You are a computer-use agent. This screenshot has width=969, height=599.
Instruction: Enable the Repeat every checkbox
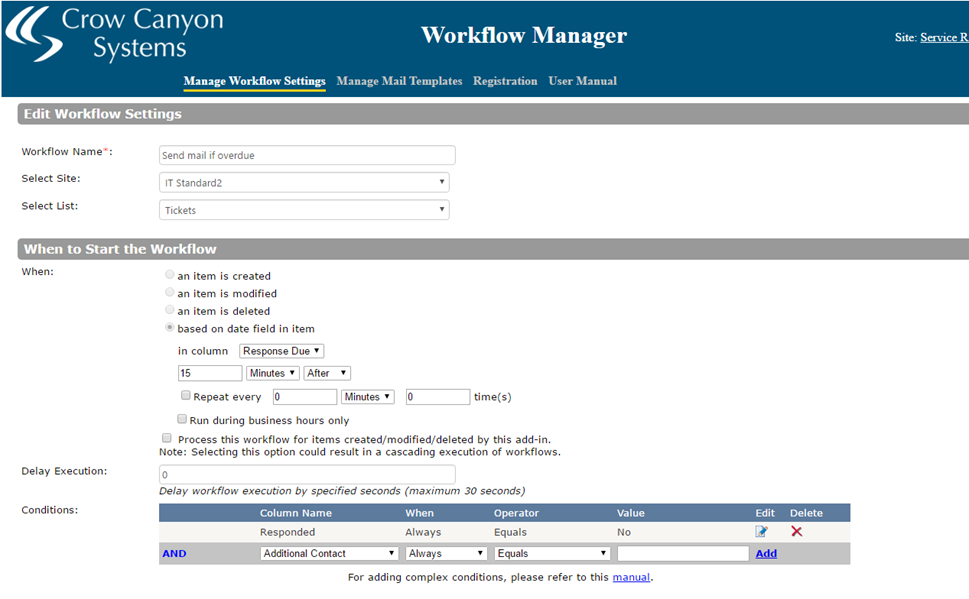185,395
